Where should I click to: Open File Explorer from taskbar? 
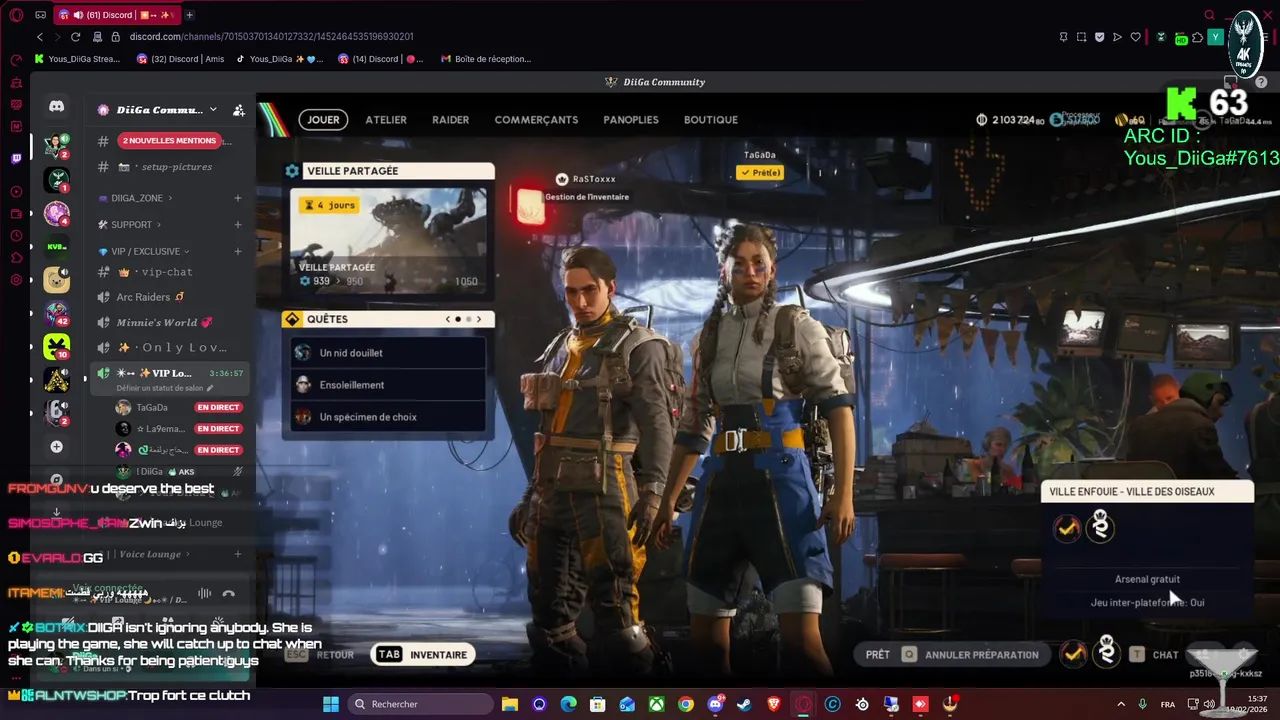pyautogui.click(x=509, y=704)
